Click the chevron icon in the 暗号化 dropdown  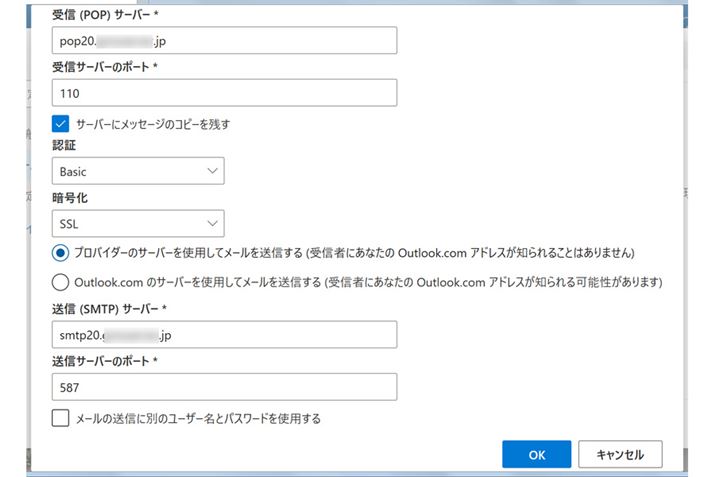pyautogui.click(x=211, y=224)
